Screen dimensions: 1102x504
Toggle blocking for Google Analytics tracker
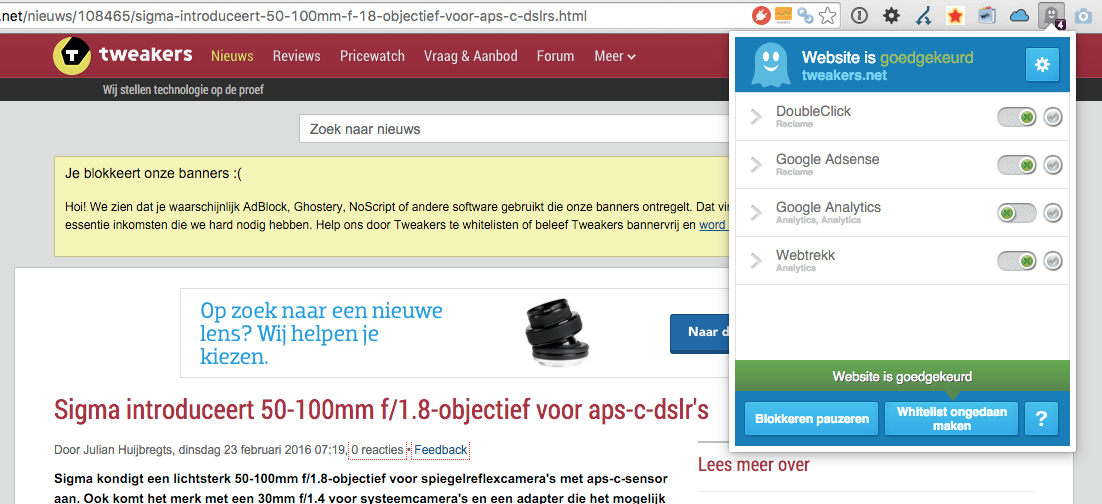(x=1017, y=213)
